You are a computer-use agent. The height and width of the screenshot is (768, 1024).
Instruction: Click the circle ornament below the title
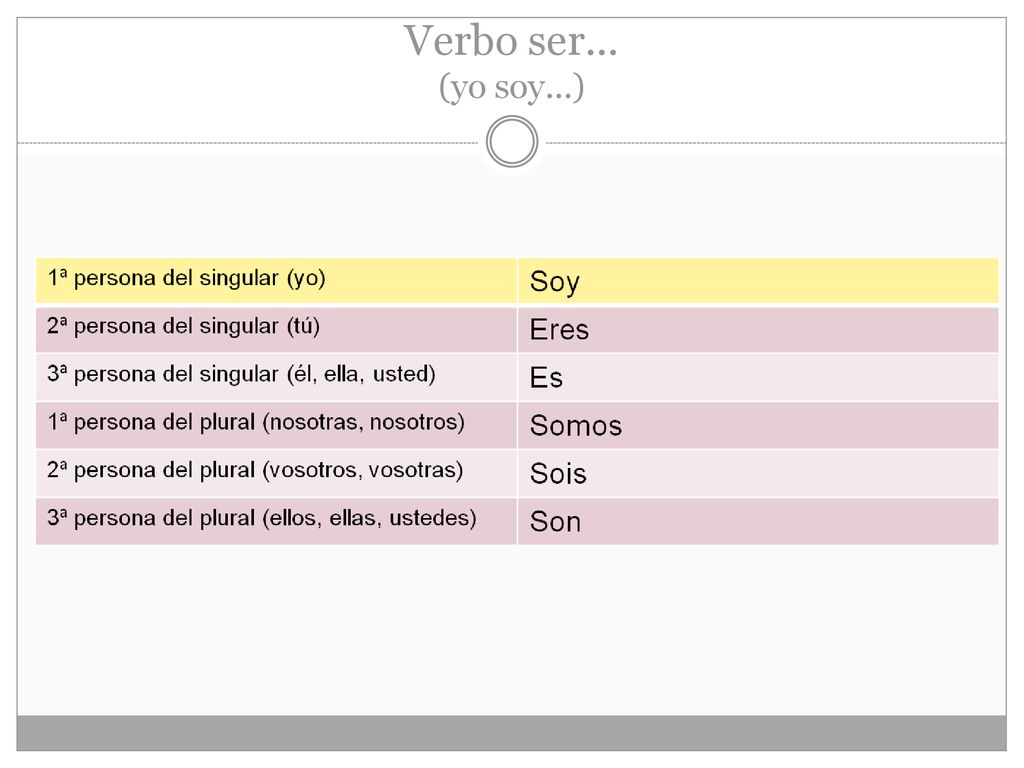(512, 142)
